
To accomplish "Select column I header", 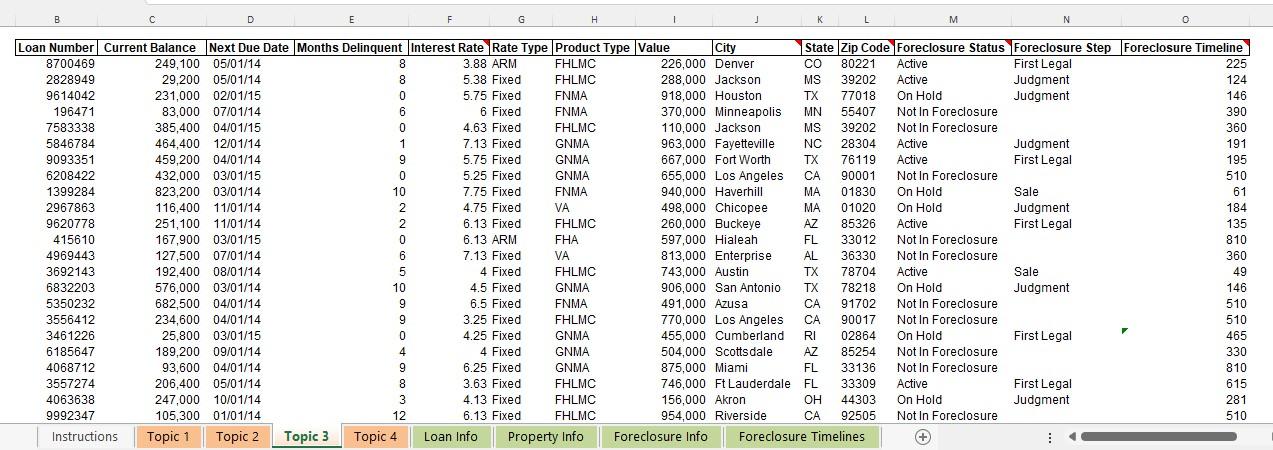I will tap(674, 19).
